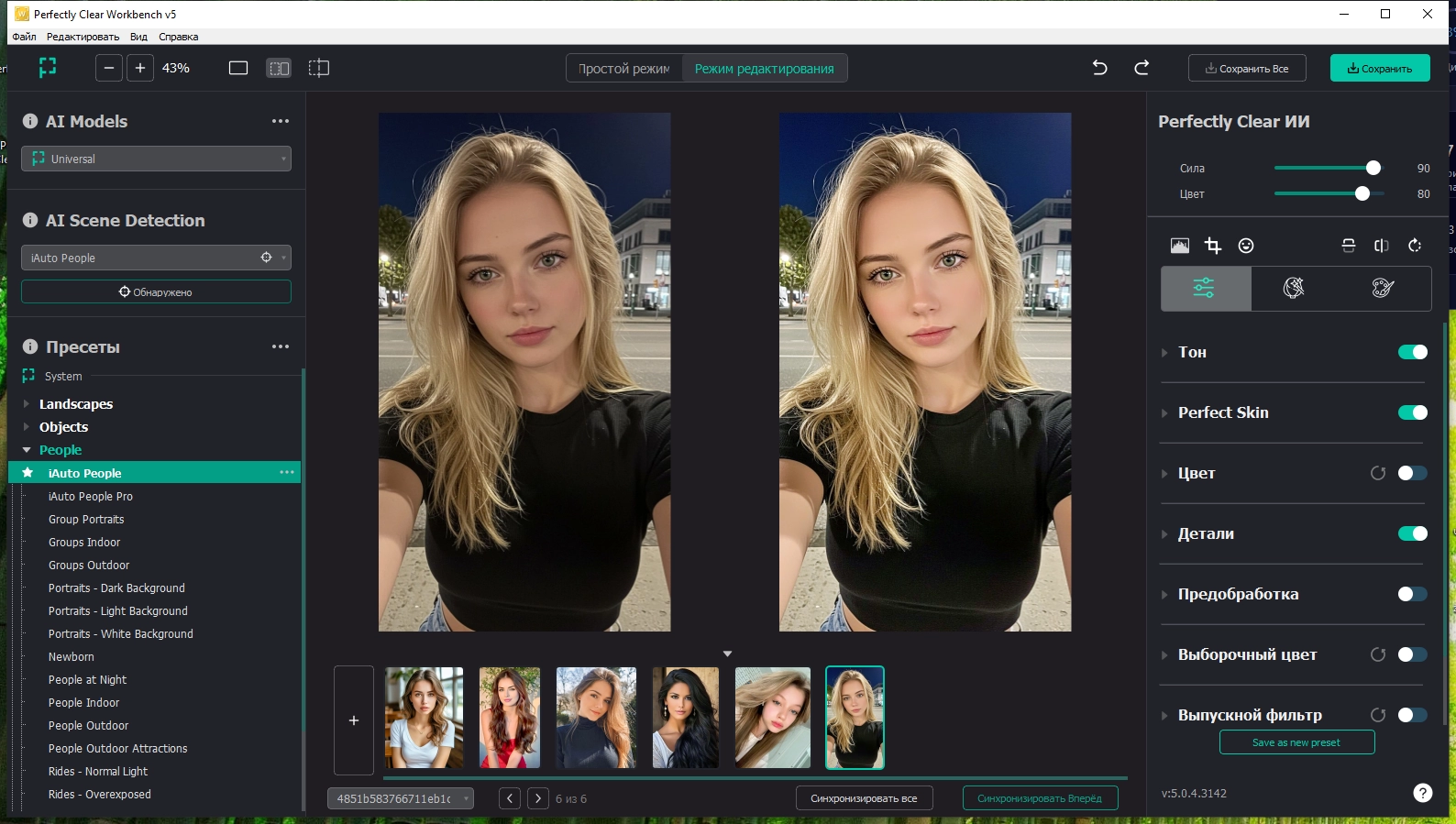Image resolution: width=1456 pixels, height=824 pixels.
Task: Open the Universal AI model dropdown
Action: 156,159
